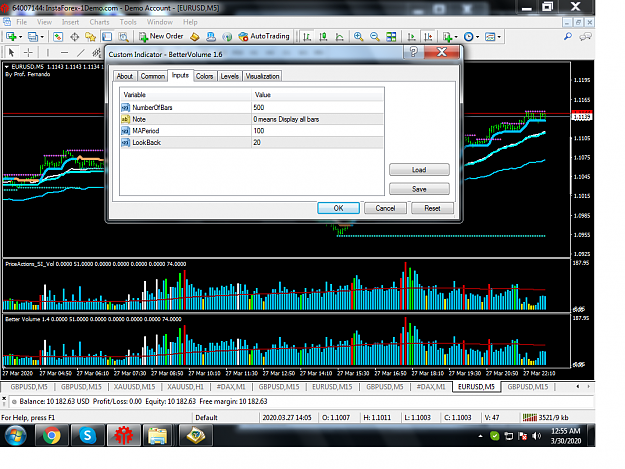Viewport: 625px width, 469px height.
Task: Switch to the Visualization tab
Action: 262,76
